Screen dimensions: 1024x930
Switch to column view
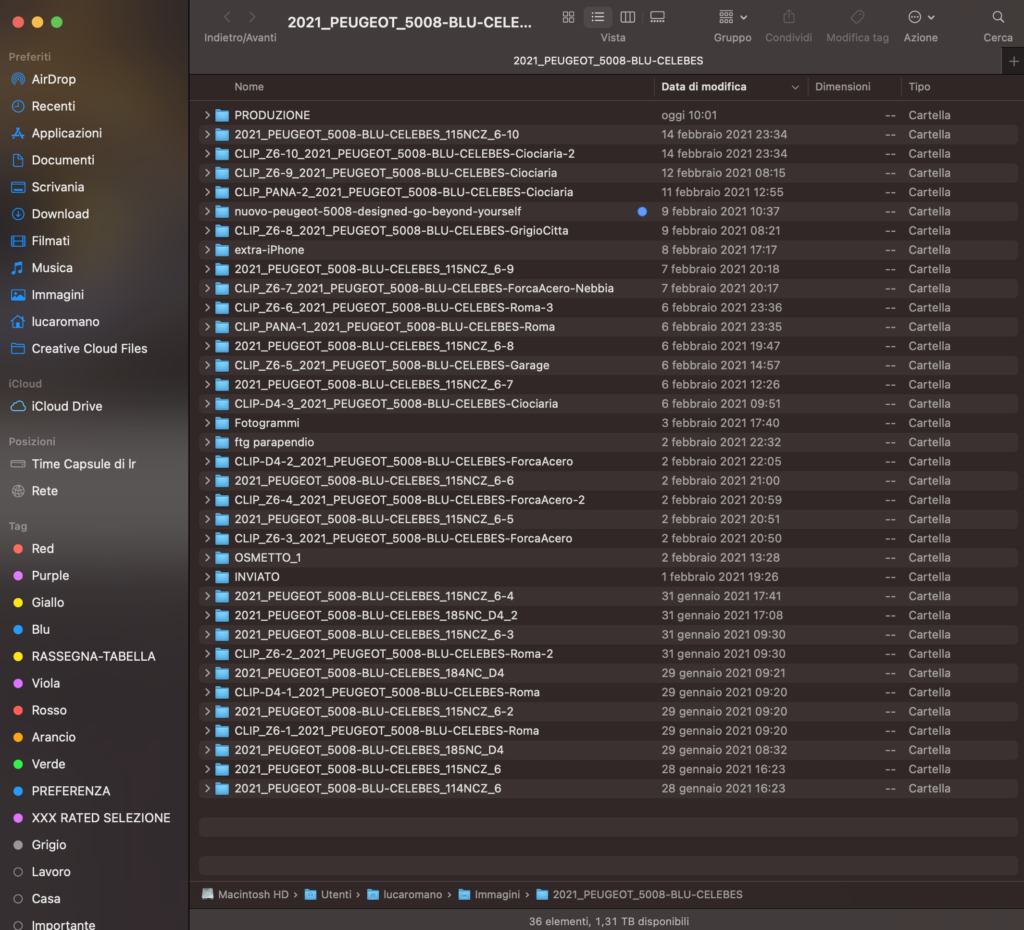[628, 17]
